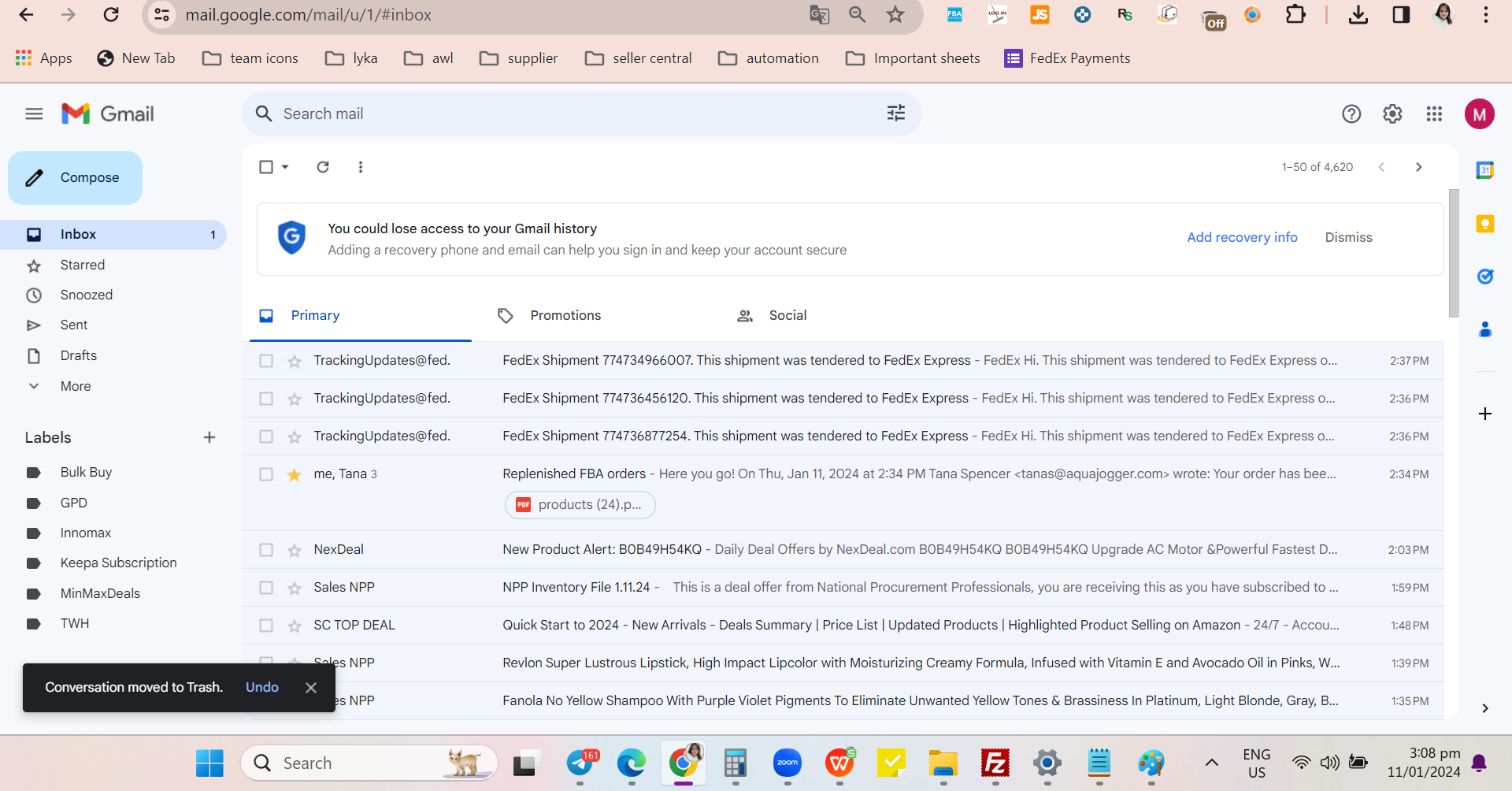Select the 'me, Tana' conversation checkbox
The height and width of the screenshot is (791, 1512).
pyautogui.click(x=266, y=474)
